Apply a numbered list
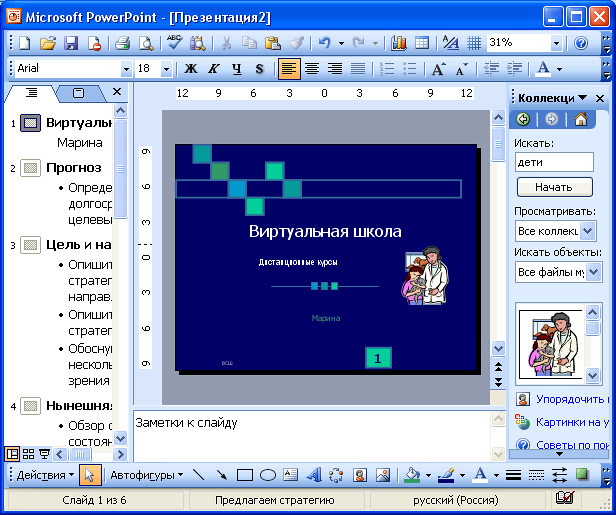616x515 pixels. click(x=387, y=69)
